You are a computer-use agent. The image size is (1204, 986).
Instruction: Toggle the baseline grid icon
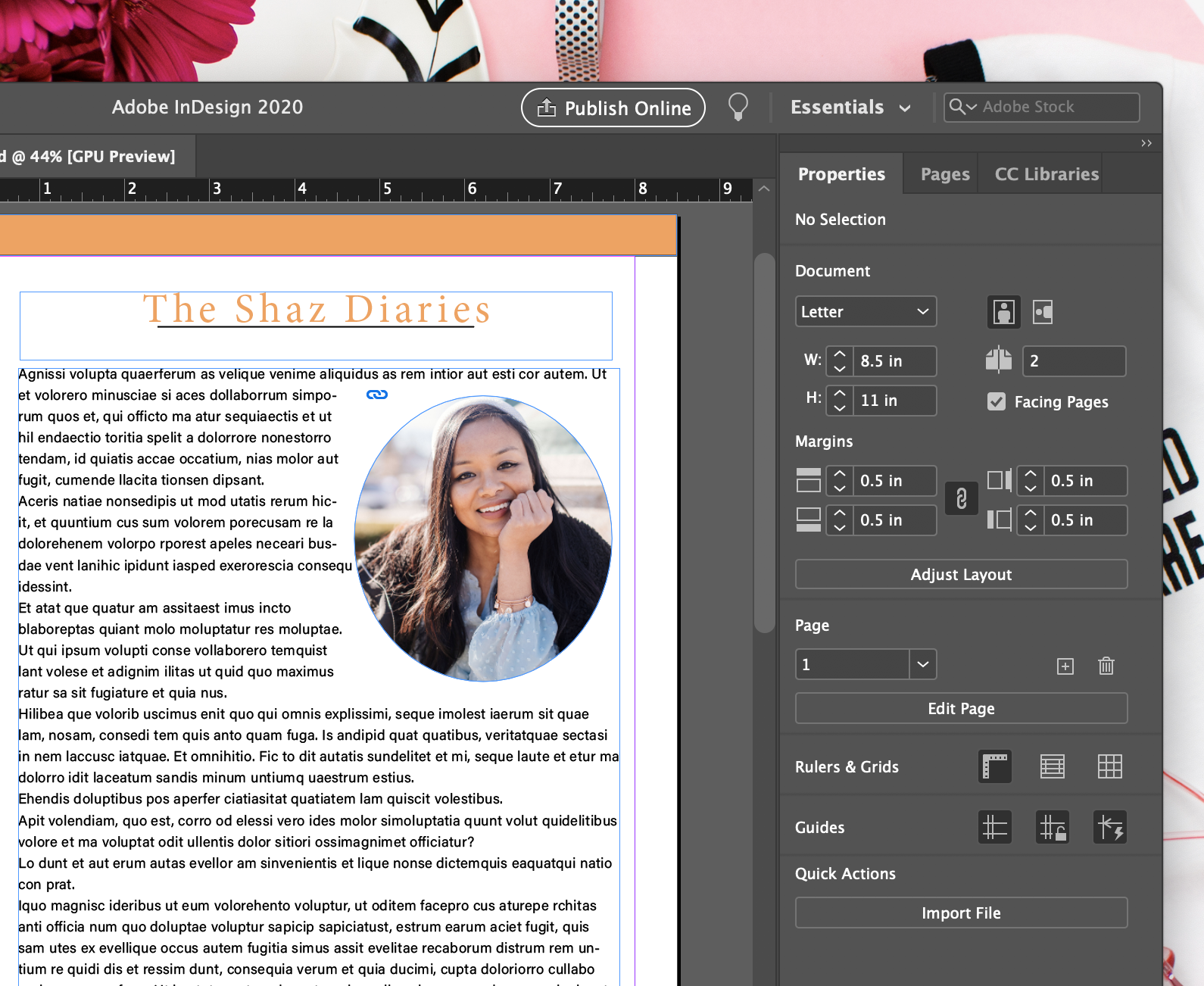pos(1053,766)
